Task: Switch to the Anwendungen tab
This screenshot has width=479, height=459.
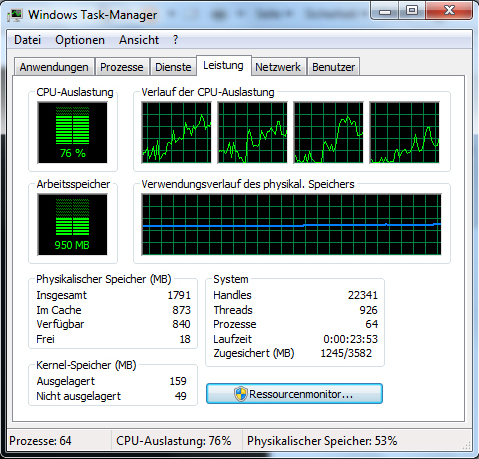Action: pos(54,67)
